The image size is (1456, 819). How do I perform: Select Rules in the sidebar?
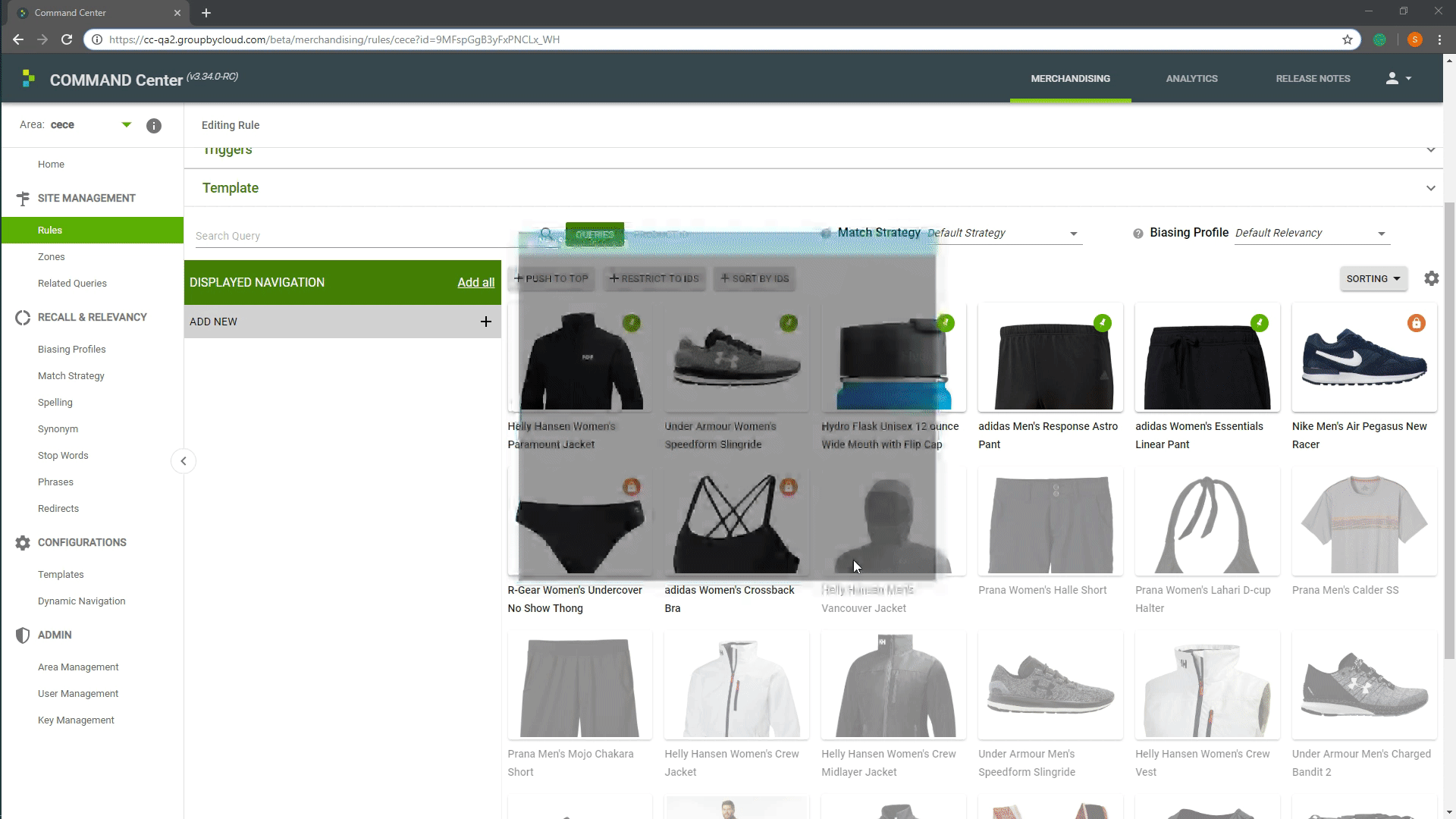92,230
